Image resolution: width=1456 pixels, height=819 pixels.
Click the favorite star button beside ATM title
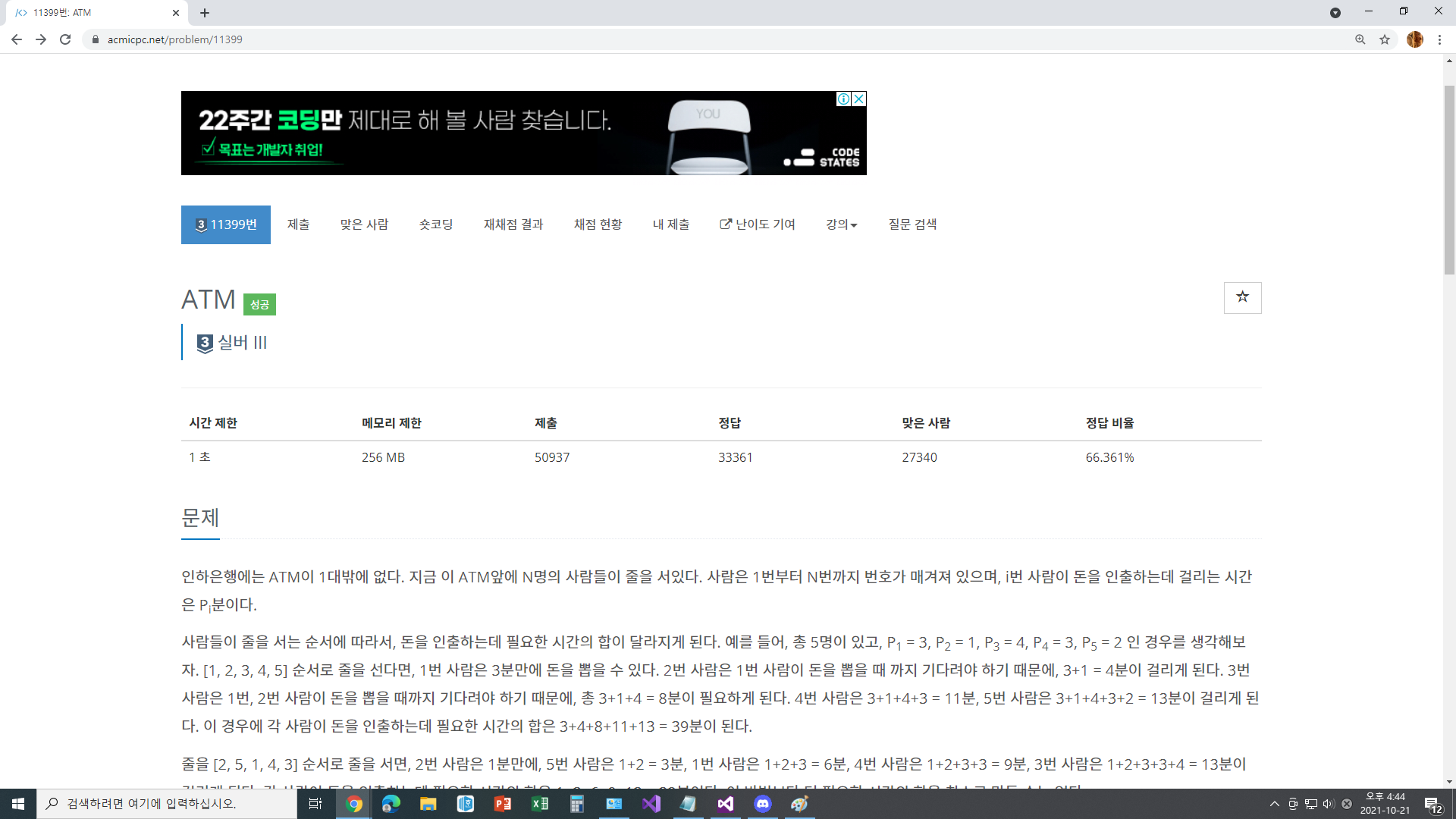pyautogui.click(x=1242, y=297)
